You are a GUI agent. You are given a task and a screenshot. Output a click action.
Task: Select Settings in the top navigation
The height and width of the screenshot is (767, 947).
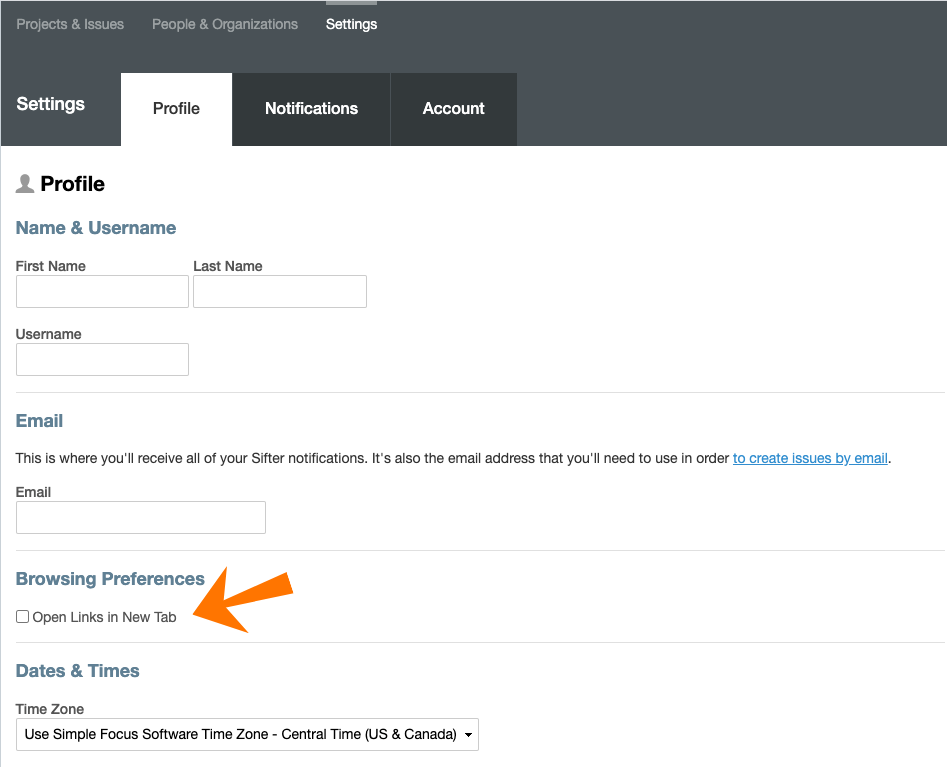[351, 24]
